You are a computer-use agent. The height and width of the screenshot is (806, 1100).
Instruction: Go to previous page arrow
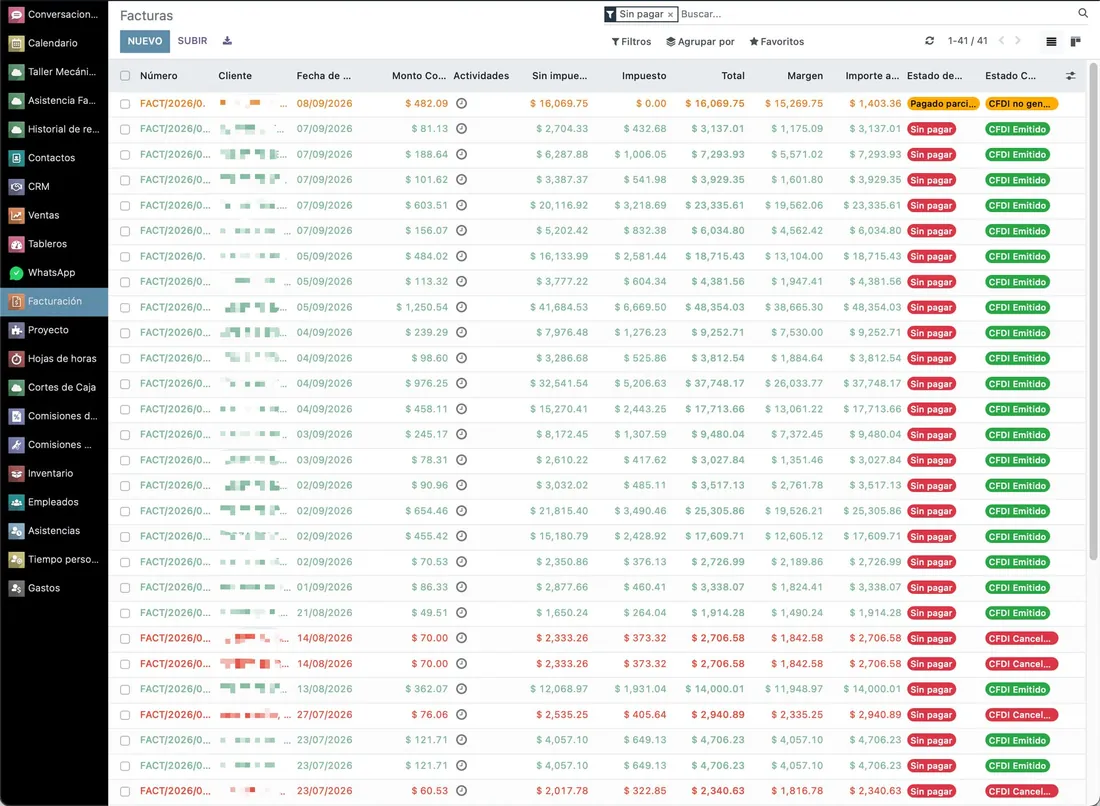(x=1001, y=41)
